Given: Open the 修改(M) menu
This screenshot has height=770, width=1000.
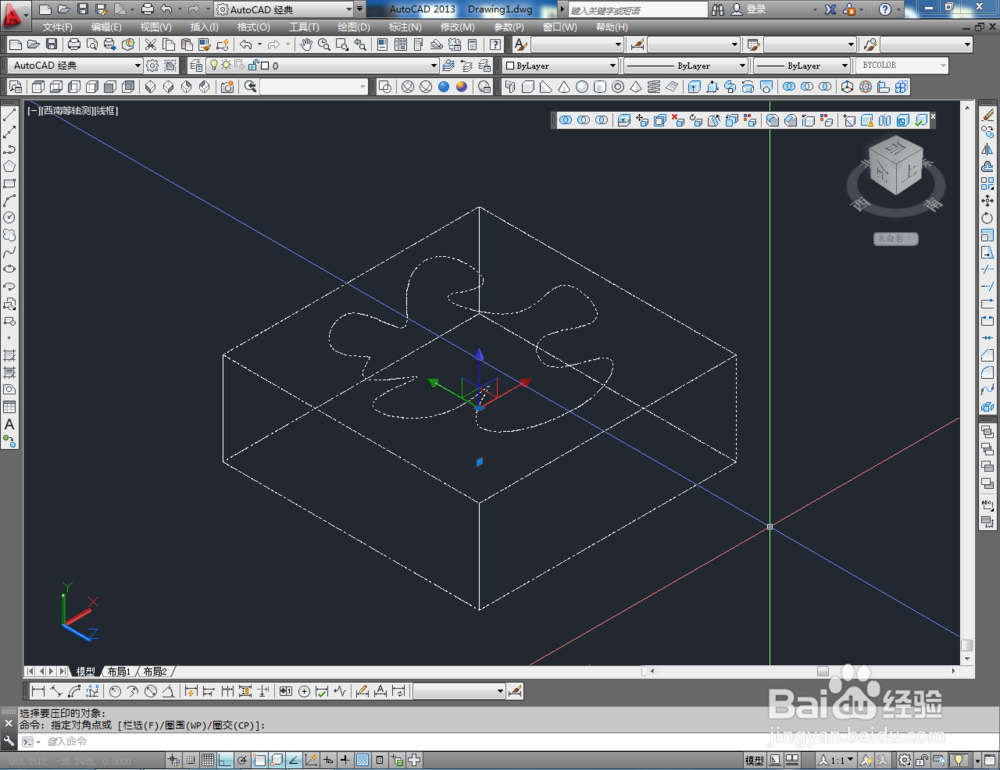Looking at the screenshot, I should [457, 27].
